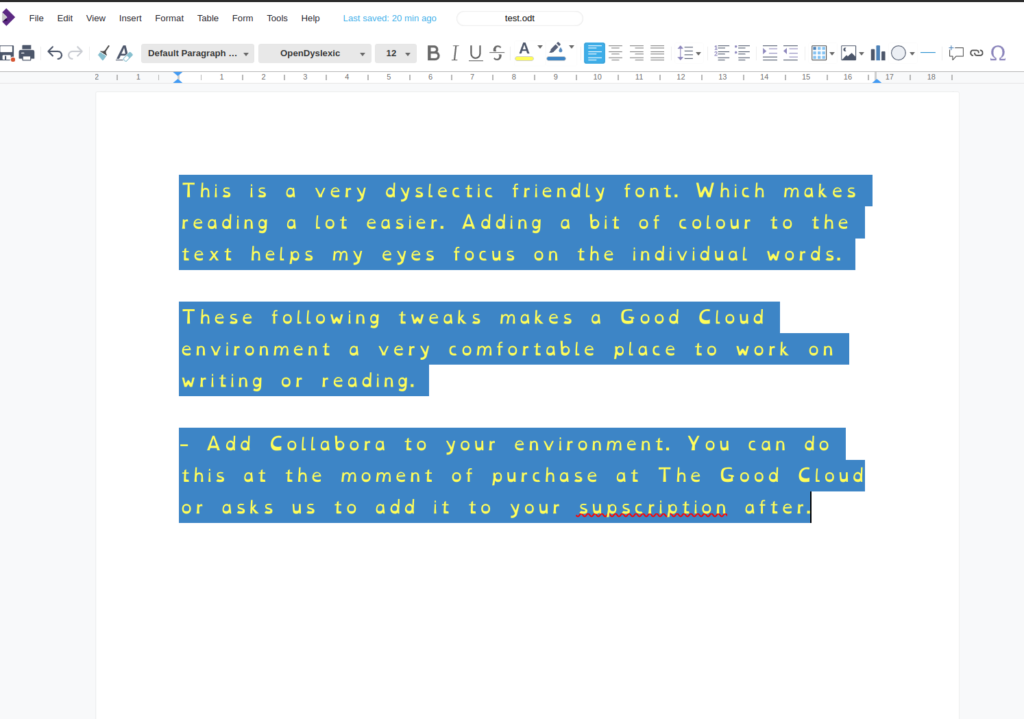Click the word Collabora in third paragraph
The image size is (1024, 719).
(328, 444)
